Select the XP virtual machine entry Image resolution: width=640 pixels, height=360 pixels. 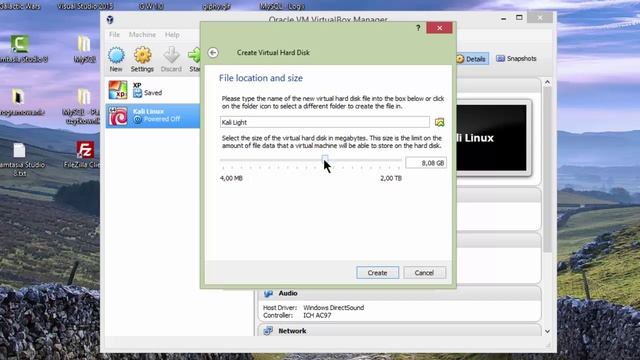coord(153,89)
